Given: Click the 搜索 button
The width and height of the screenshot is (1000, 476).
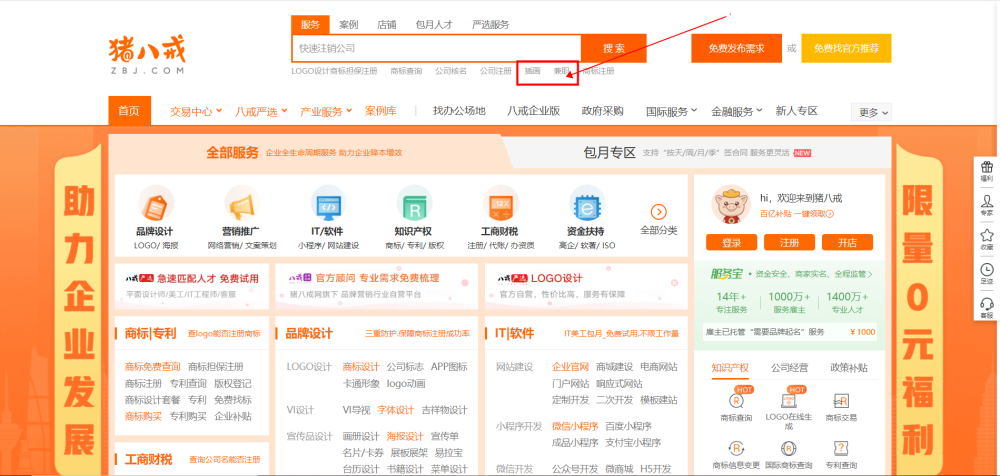Looking at the screenshot, I should [x=614, y=48].
